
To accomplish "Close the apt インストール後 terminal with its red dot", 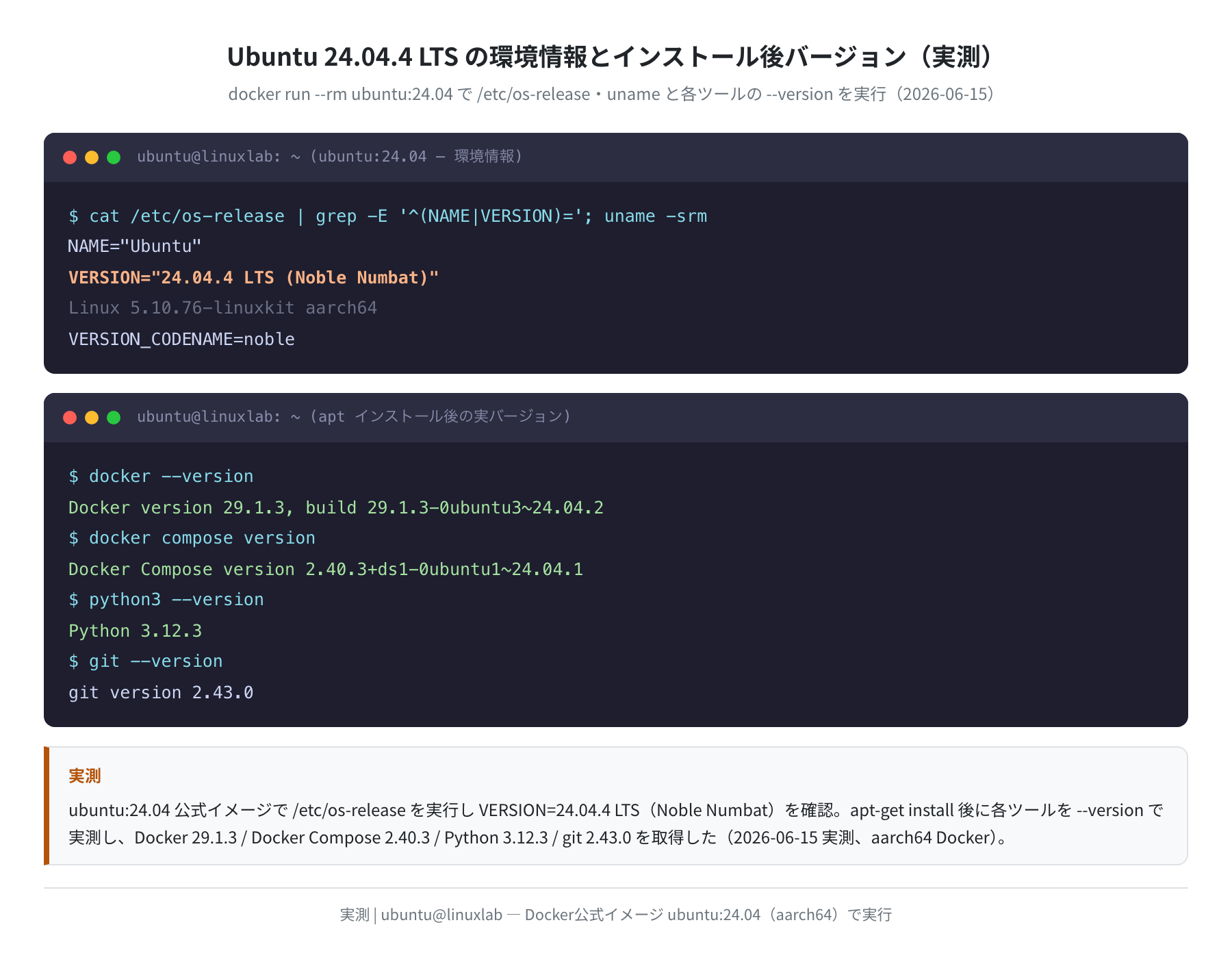I will point(70,418).
